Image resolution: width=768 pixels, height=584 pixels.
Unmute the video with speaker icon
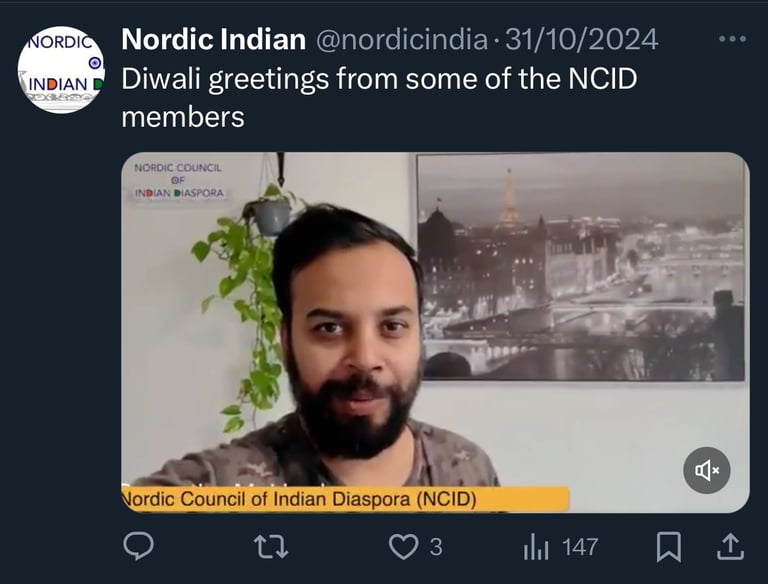click(x=707, y=470)
